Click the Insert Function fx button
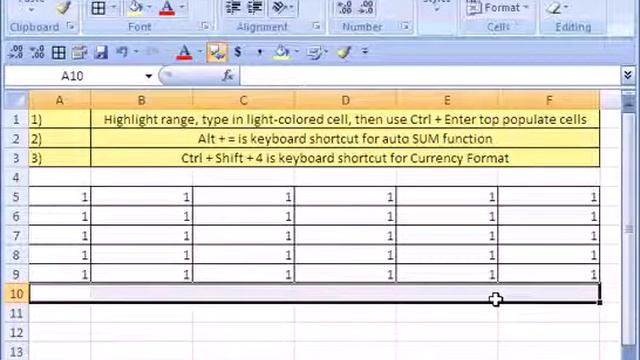The image size is (640, 360). pos(228,76)
